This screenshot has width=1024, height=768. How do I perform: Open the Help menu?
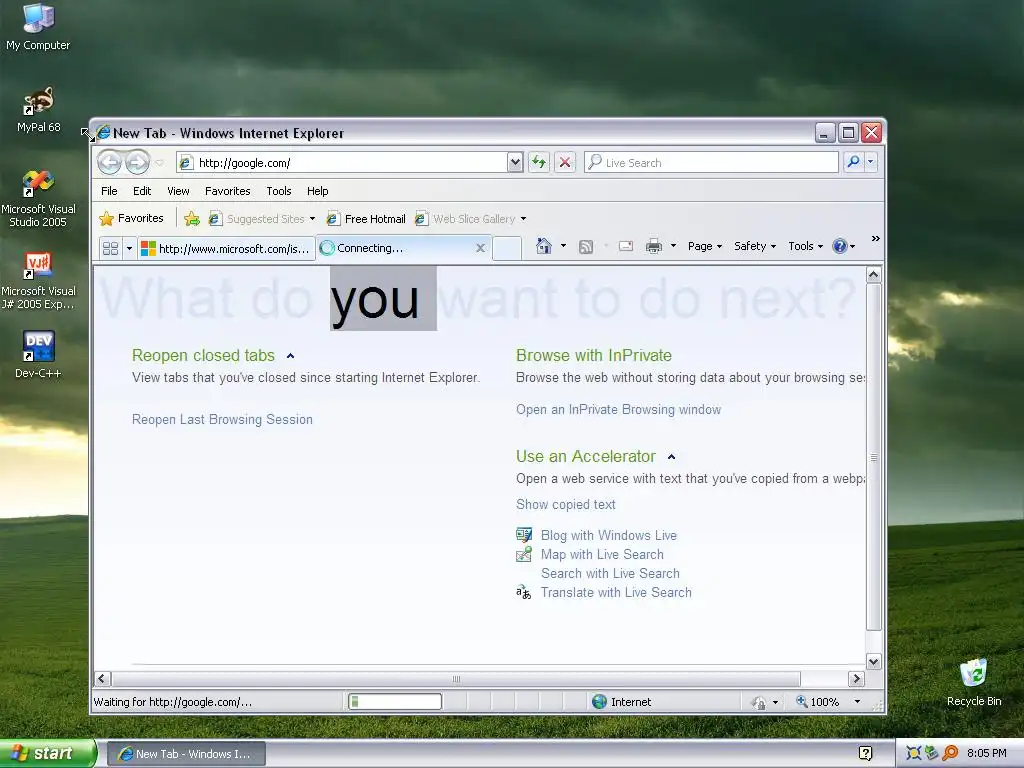(x=317, y=191)
